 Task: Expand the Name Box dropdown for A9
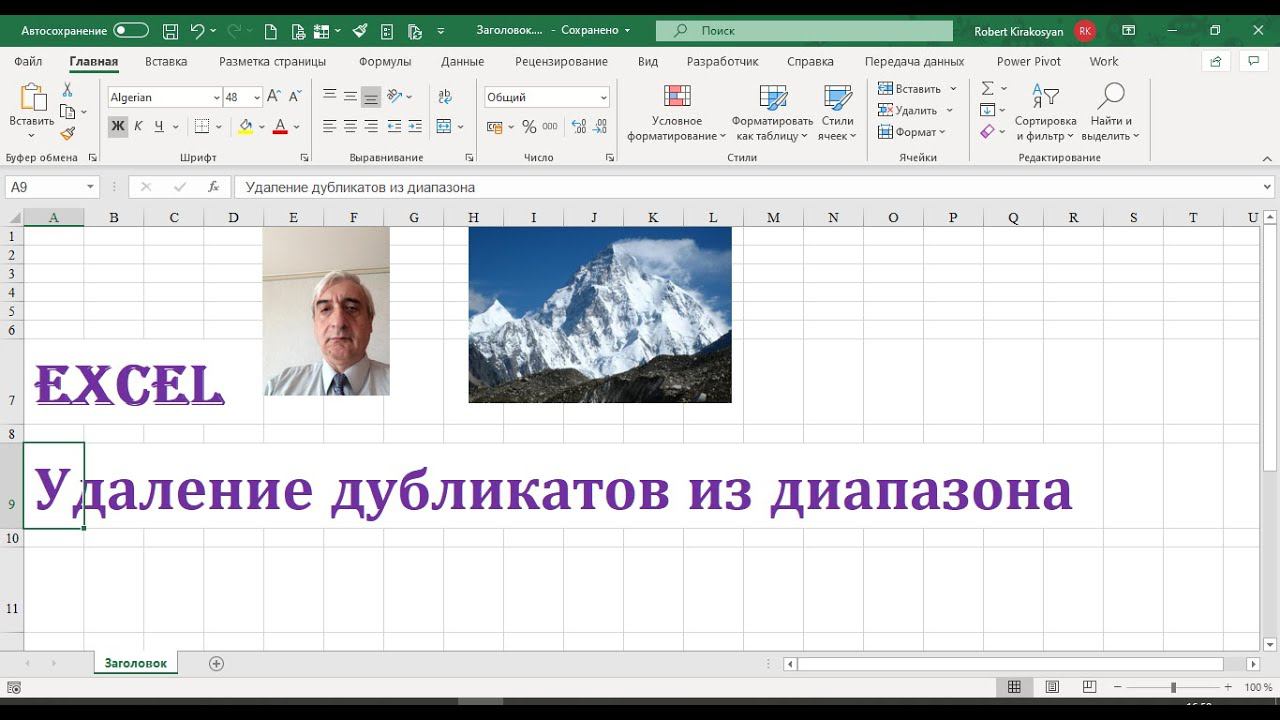[x=91, y=187]
